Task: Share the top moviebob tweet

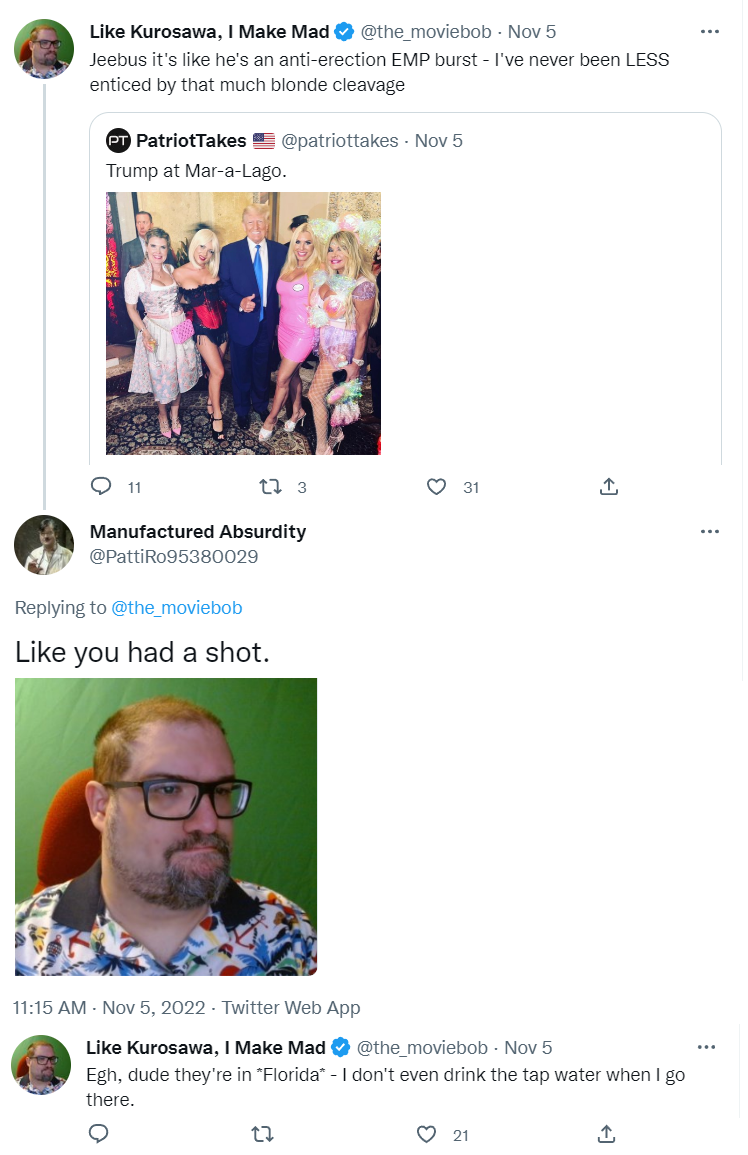Action: tap(608, 487)
